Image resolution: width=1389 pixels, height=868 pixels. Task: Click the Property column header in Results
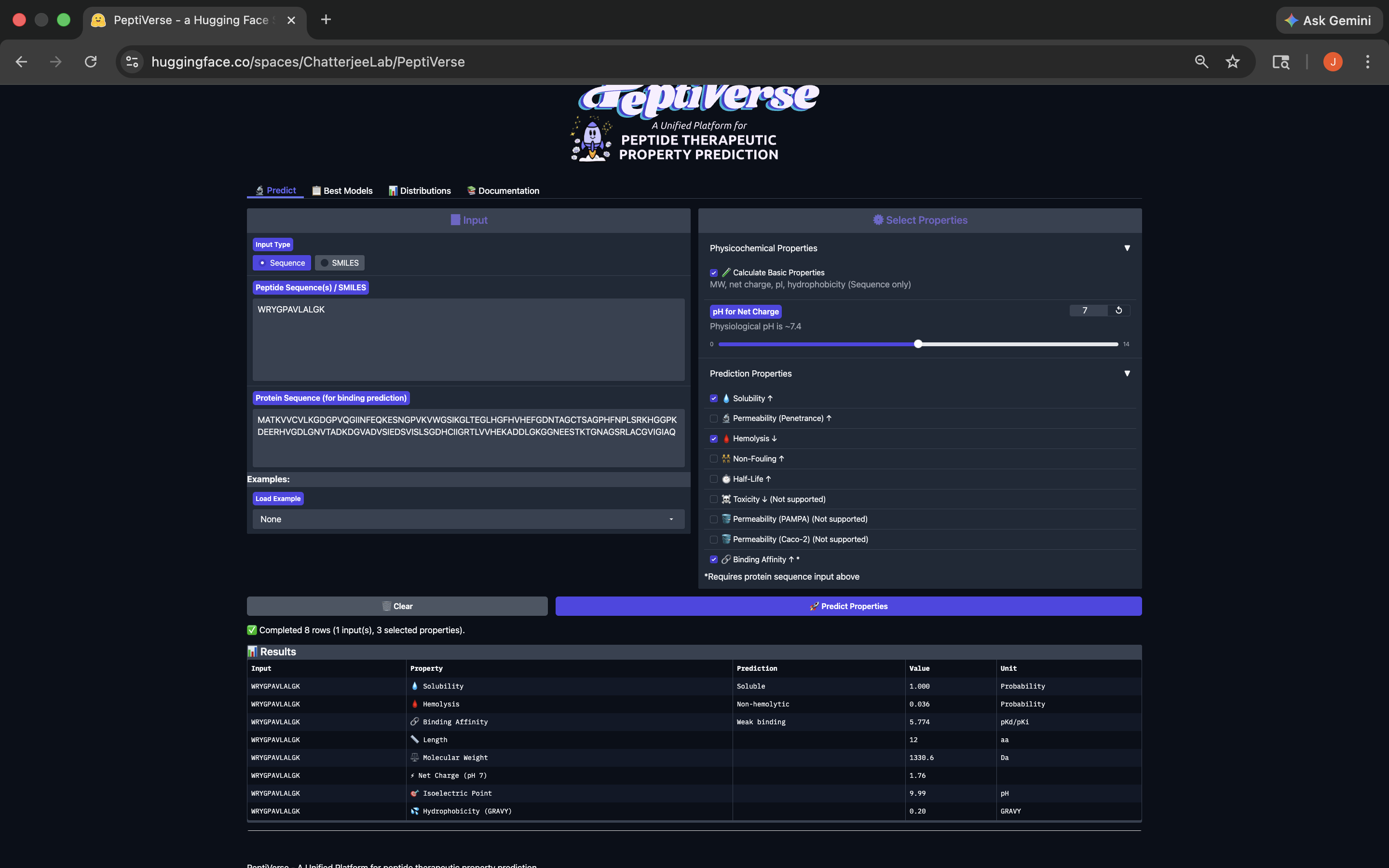click(426, 668)
